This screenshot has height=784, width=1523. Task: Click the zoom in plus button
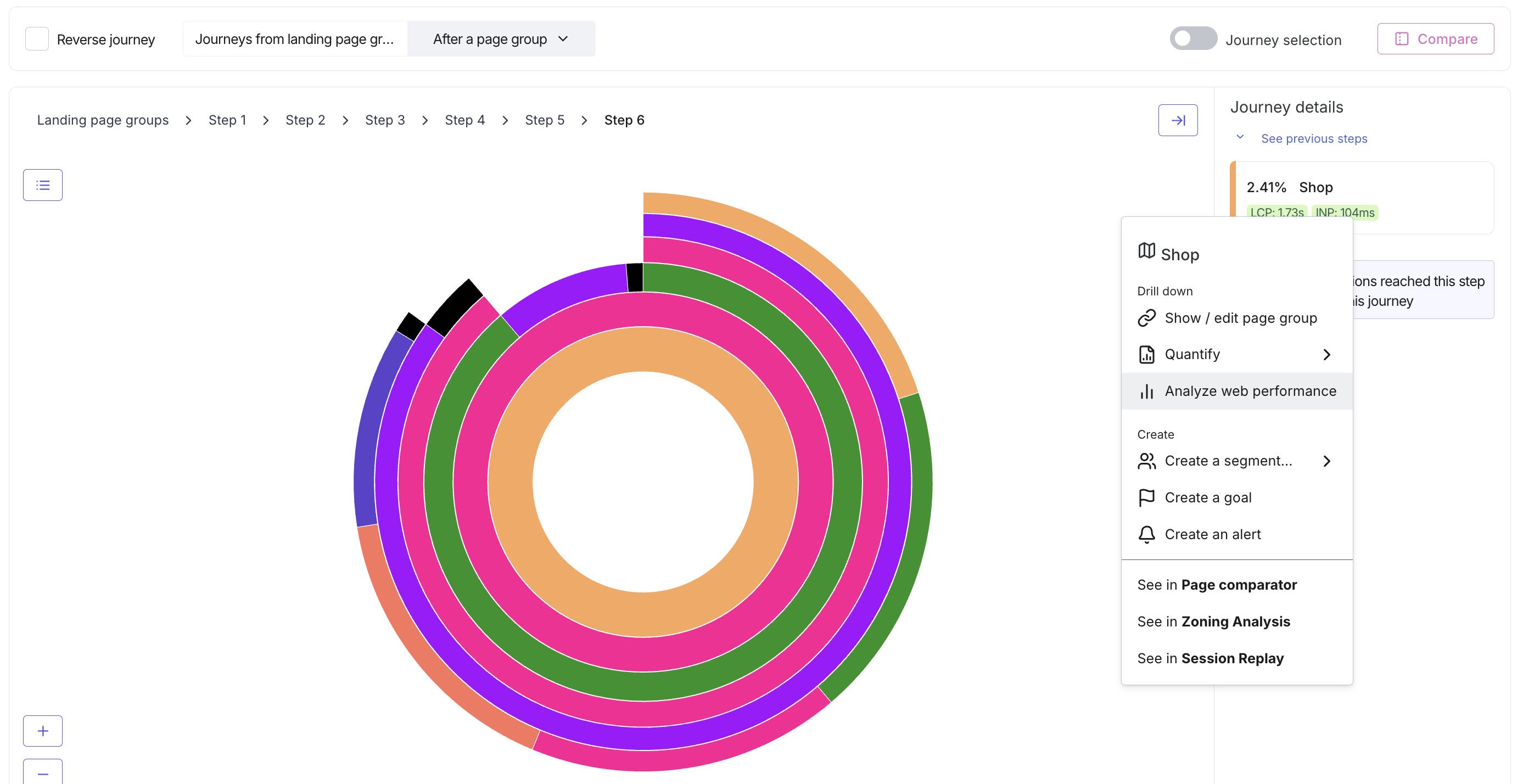point(43,731)
